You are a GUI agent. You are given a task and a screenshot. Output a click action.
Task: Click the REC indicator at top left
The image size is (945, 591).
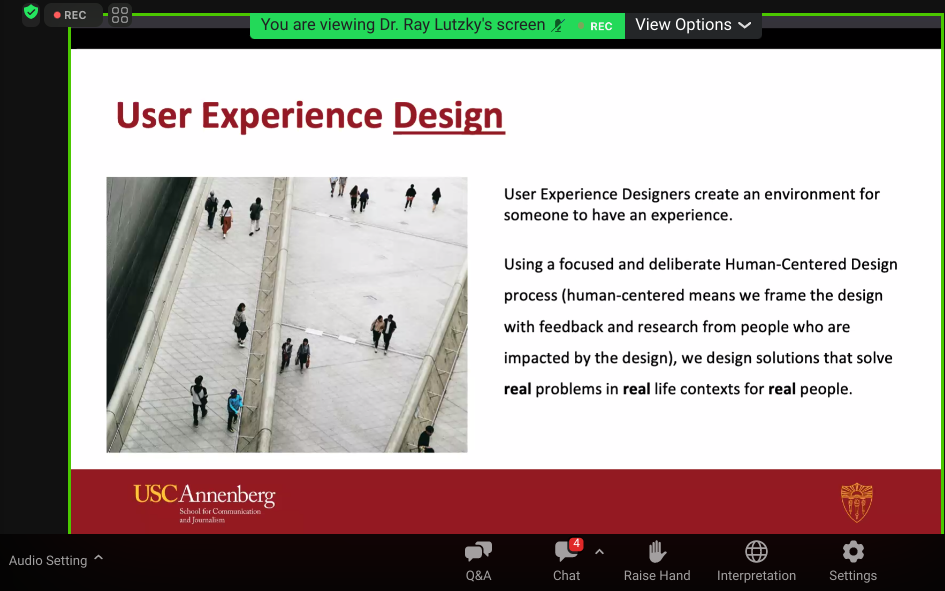tap(71, 15)
